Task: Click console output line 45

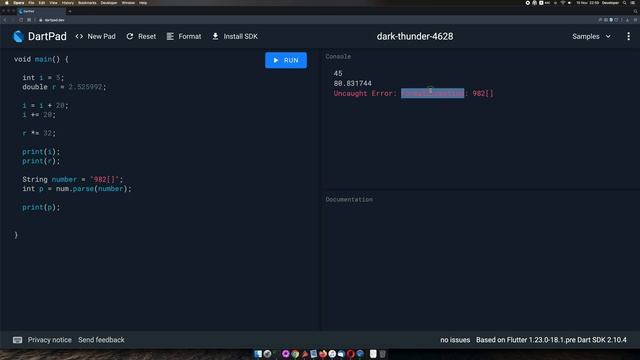Action: [338, 73]
